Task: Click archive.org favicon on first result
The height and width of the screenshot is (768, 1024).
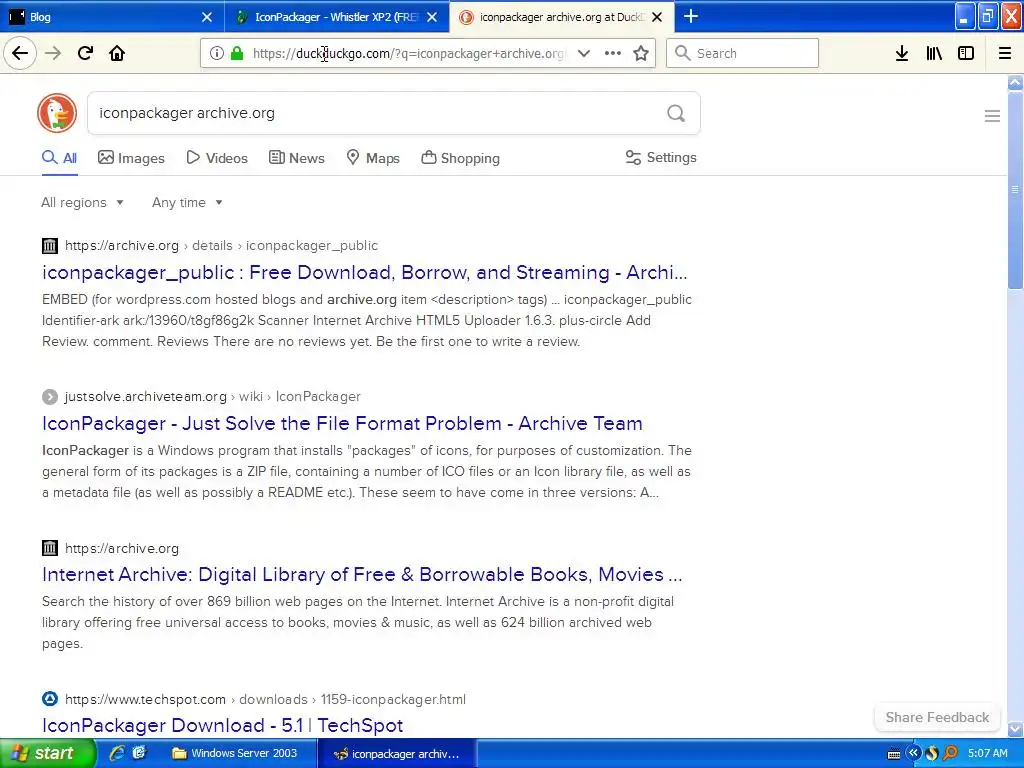Action: coord(50,246)
